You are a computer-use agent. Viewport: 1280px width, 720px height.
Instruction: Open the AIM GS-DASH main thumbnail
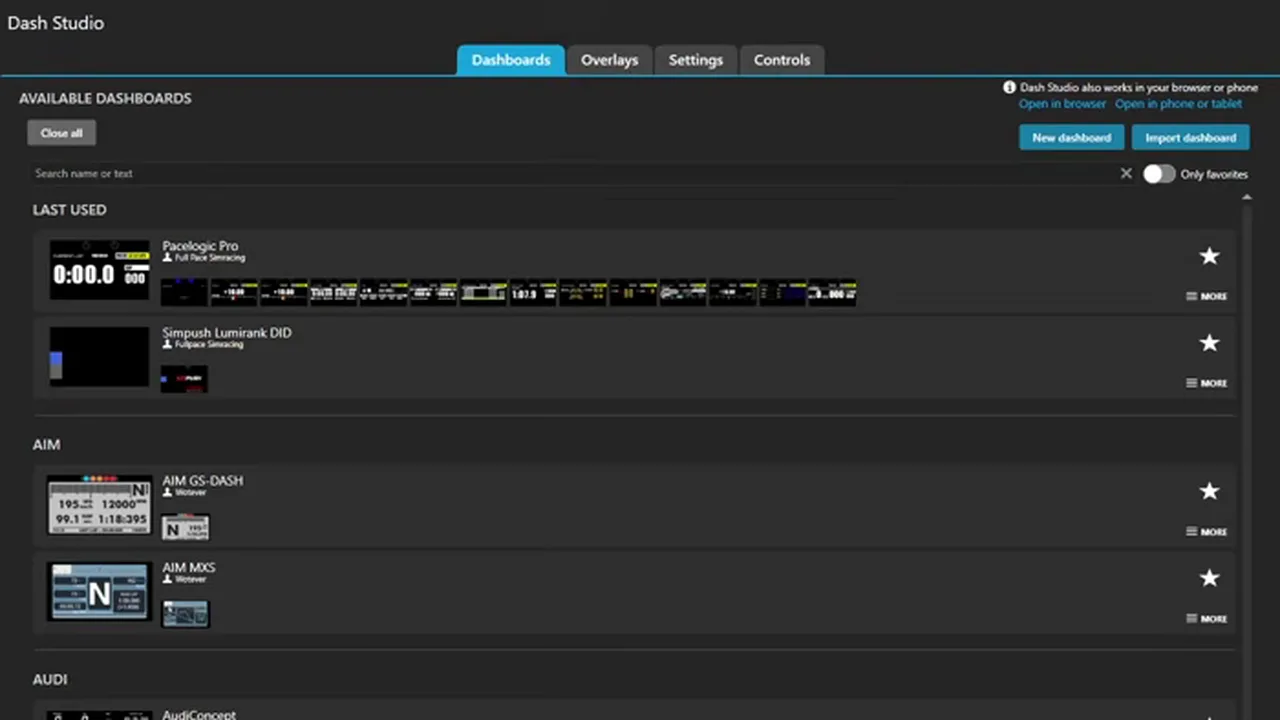100,504
